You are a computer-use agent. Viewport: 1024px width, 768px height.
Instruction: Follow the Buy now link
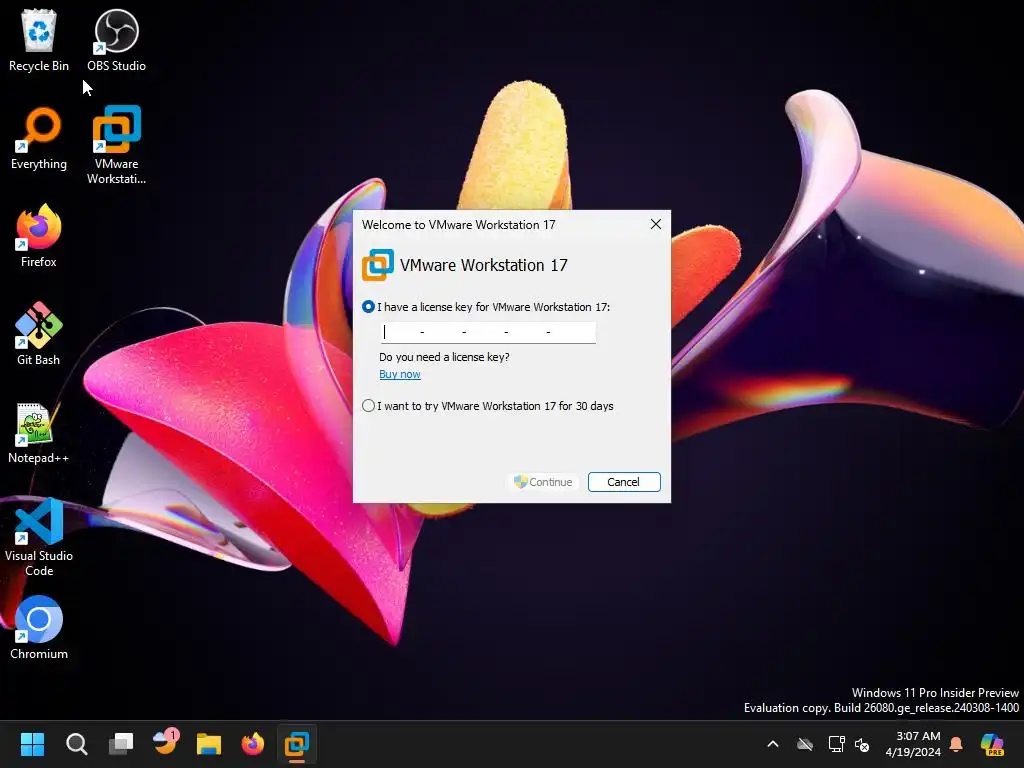tap(400, 374)
